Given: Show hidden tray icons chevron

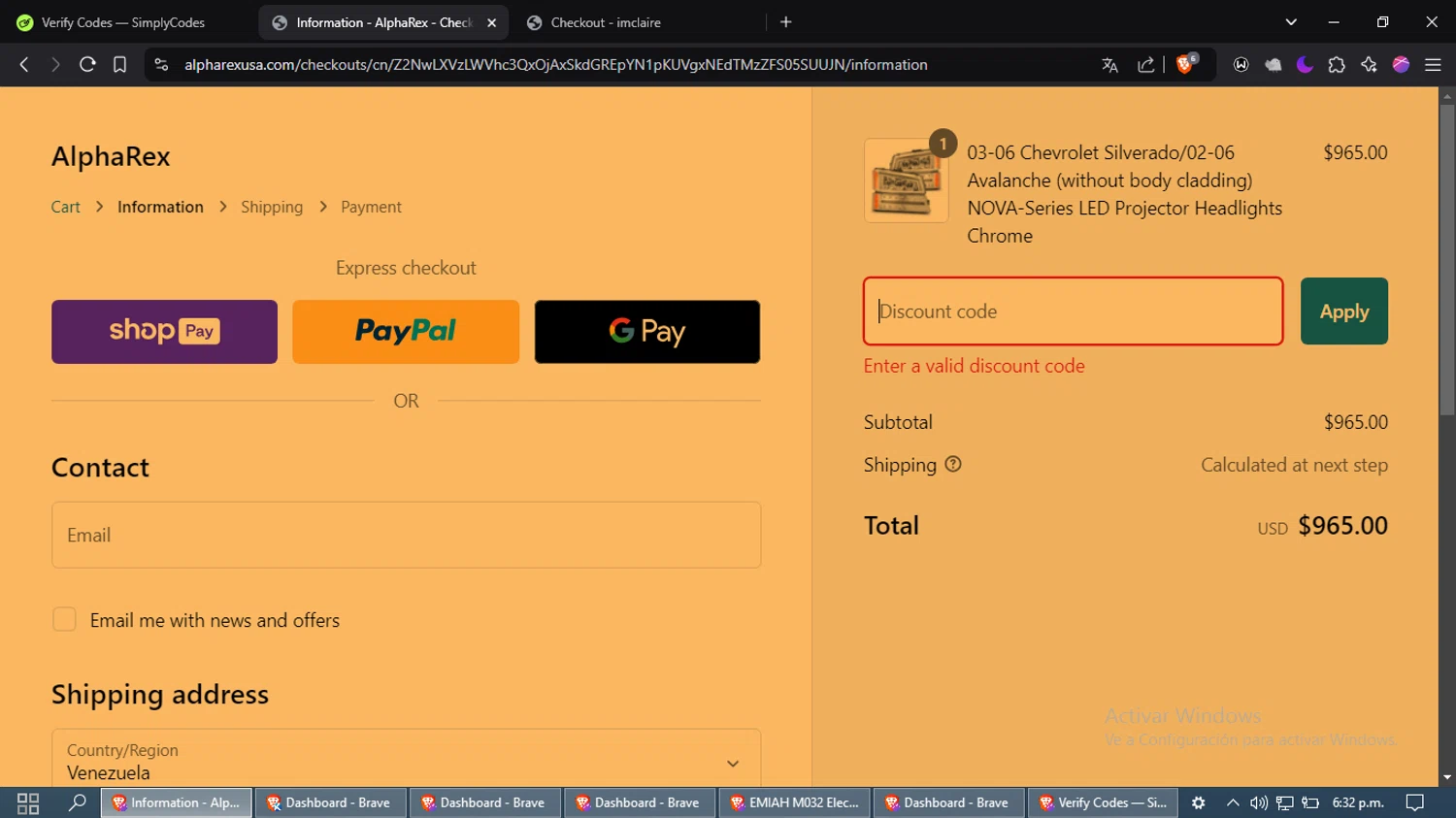Looking at the screenshot, I should tap(1233, 802).
